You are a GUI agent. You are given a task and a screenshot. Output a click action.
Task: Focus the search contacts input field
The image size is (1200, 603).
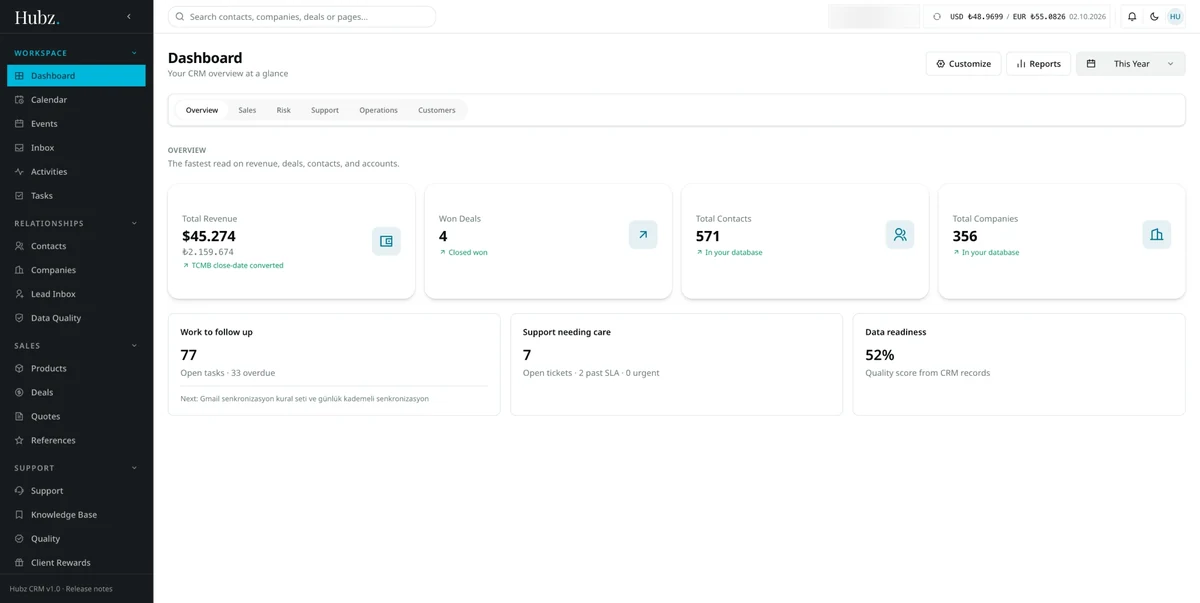point(302,17)
